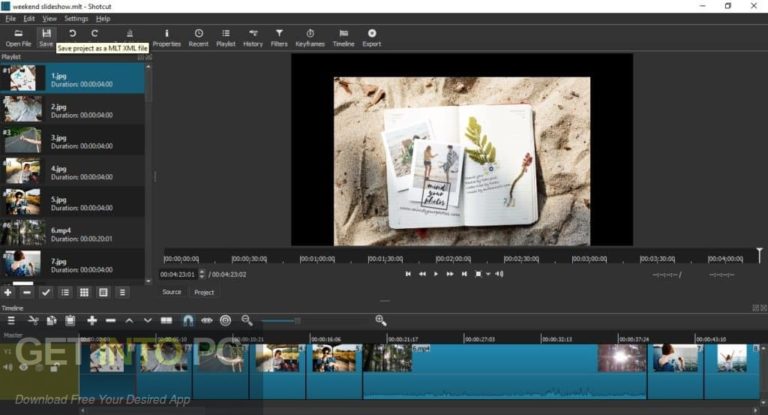768x415 pixels.
Task: Open the Properties panel
Action: coord(167,38)
